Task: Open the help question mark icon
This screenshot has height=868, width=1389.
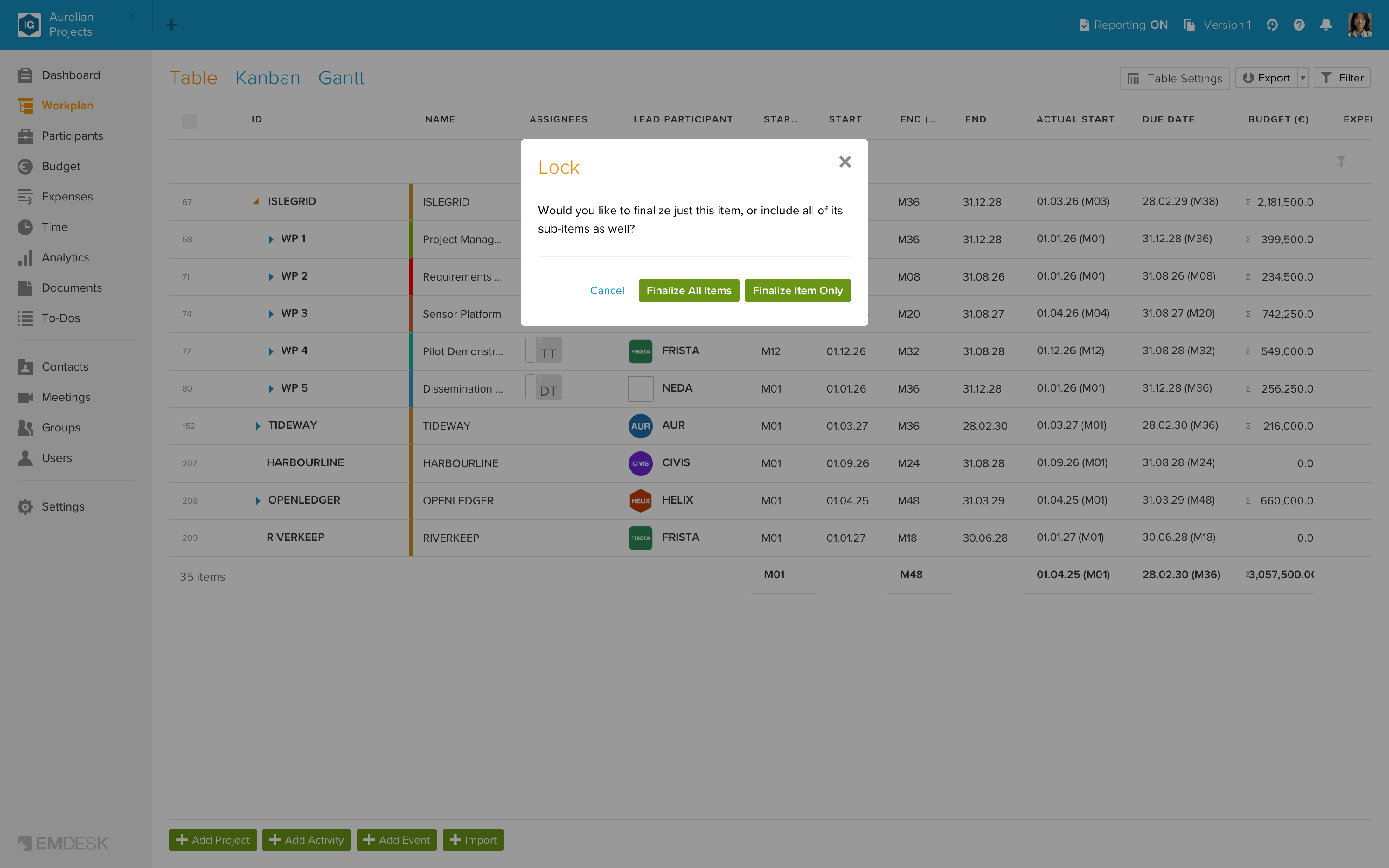Action: click(x=1299, y=25)
